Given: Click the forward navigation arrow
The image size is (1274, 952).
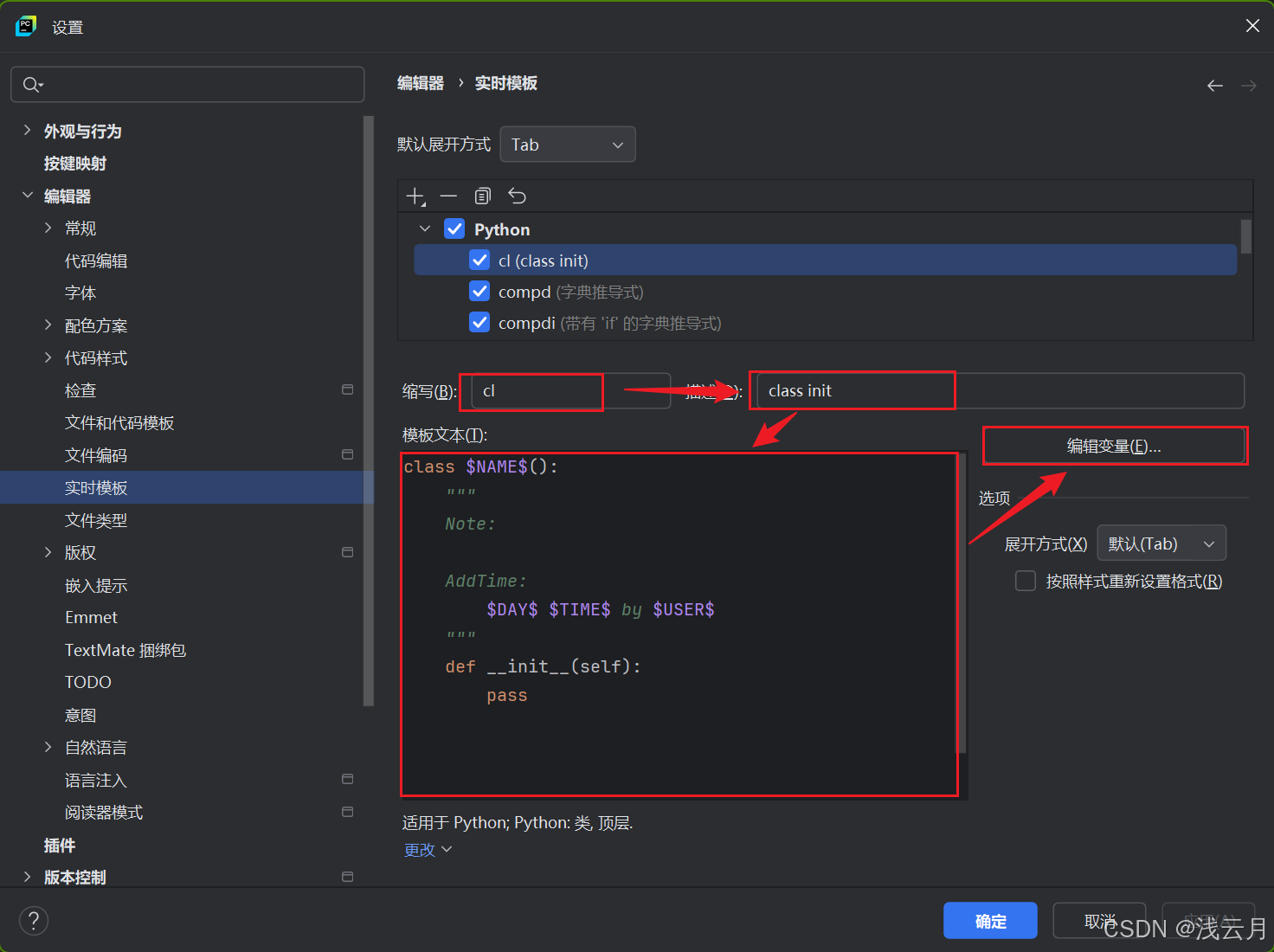Looking at the screenshot, I should click(x=1249, y=86).
